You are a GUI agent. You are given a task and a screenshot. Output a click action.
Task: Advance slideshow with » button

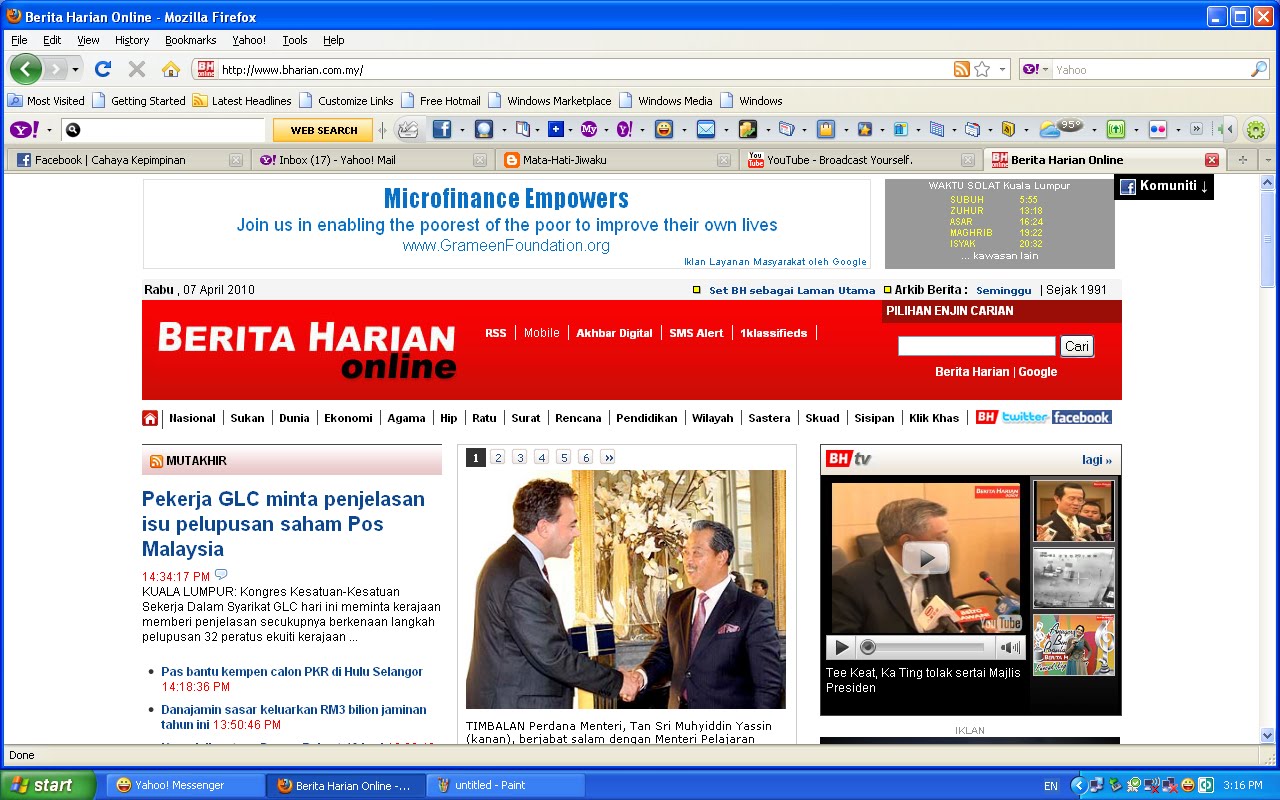pos(608,457)
